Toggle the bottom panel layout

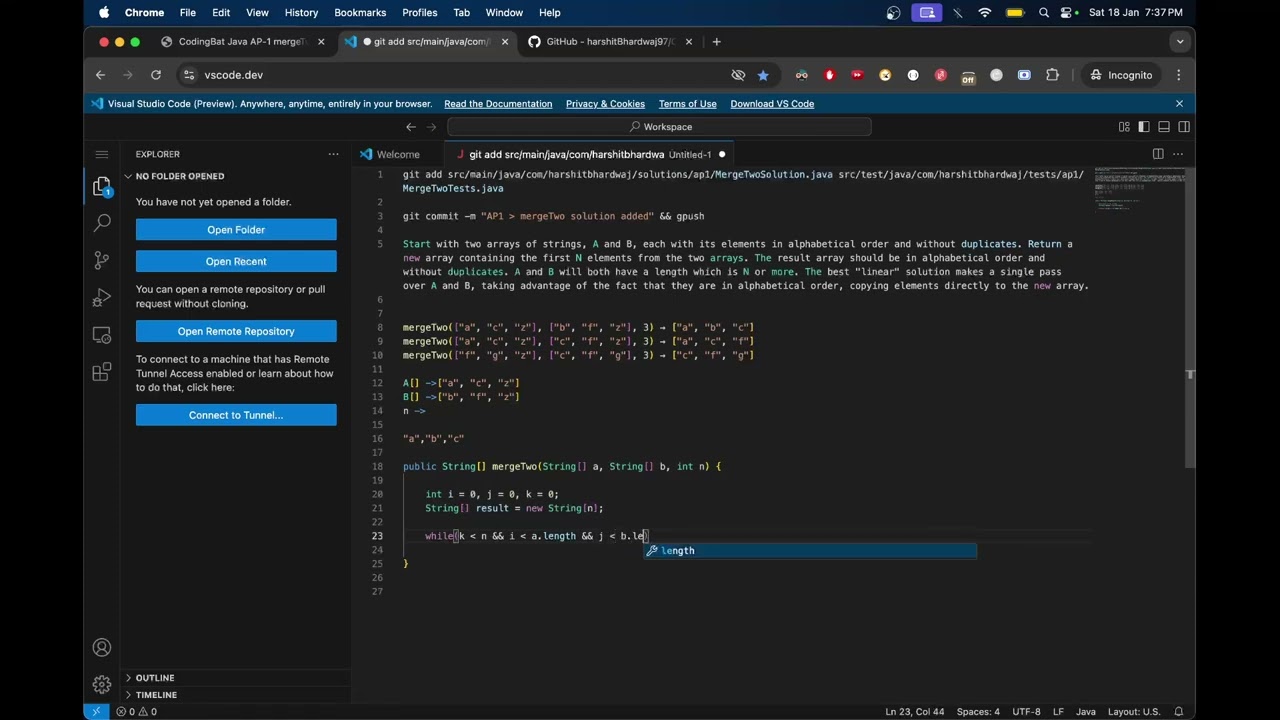pyautogui.click(x=1164, y=127)
